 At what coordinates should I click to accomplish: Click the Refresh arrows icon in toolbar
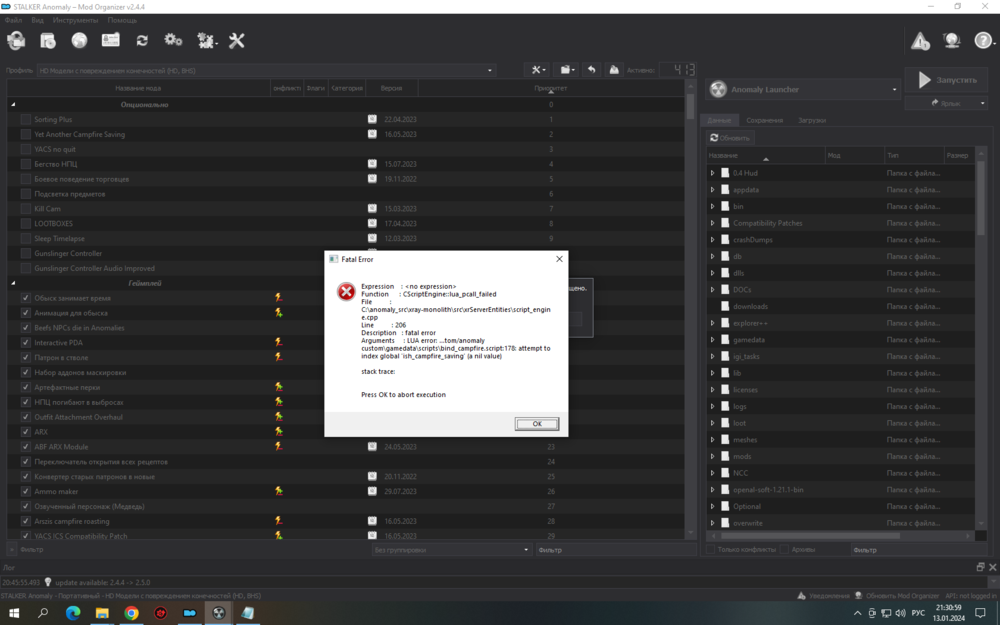(142, 41)
